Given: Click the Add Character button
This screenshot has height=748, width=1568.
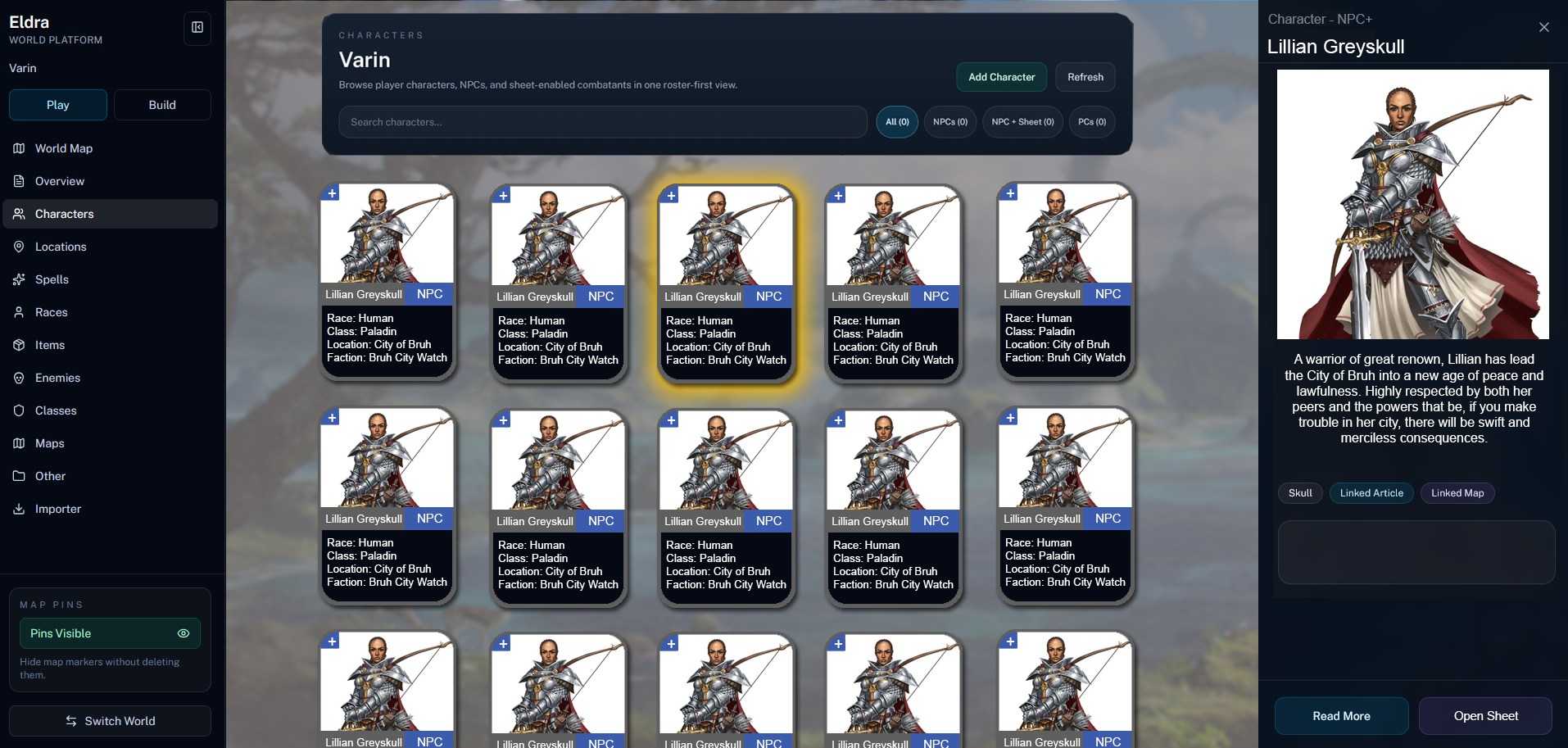Looking at the screenshot, I should [1002, 77].
